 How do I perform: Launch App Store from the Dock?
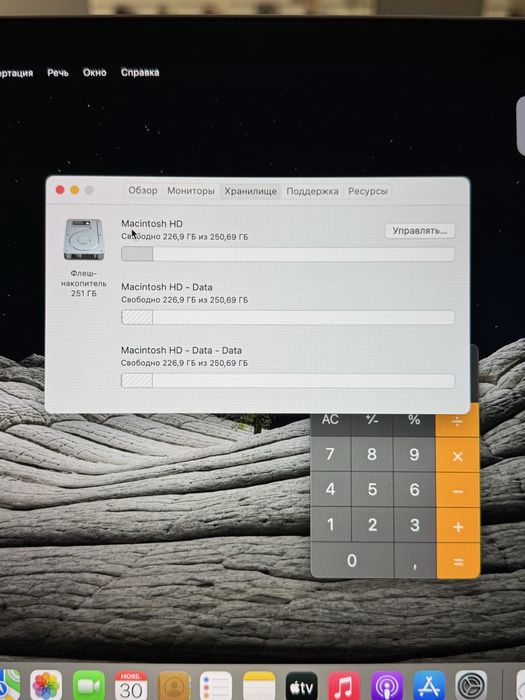point(429,685)
